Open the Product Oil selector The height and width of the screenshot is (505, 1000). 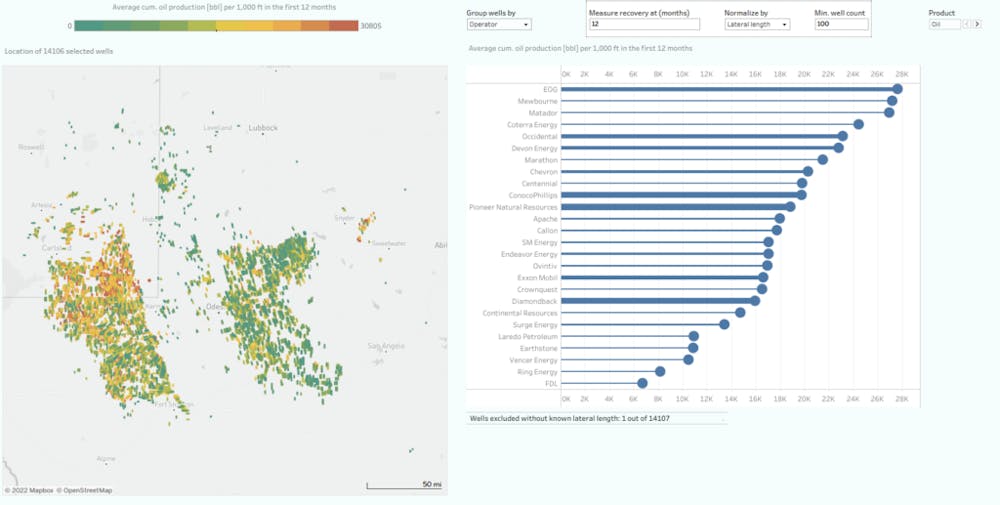pyautogui.click(x=945, y=24)
